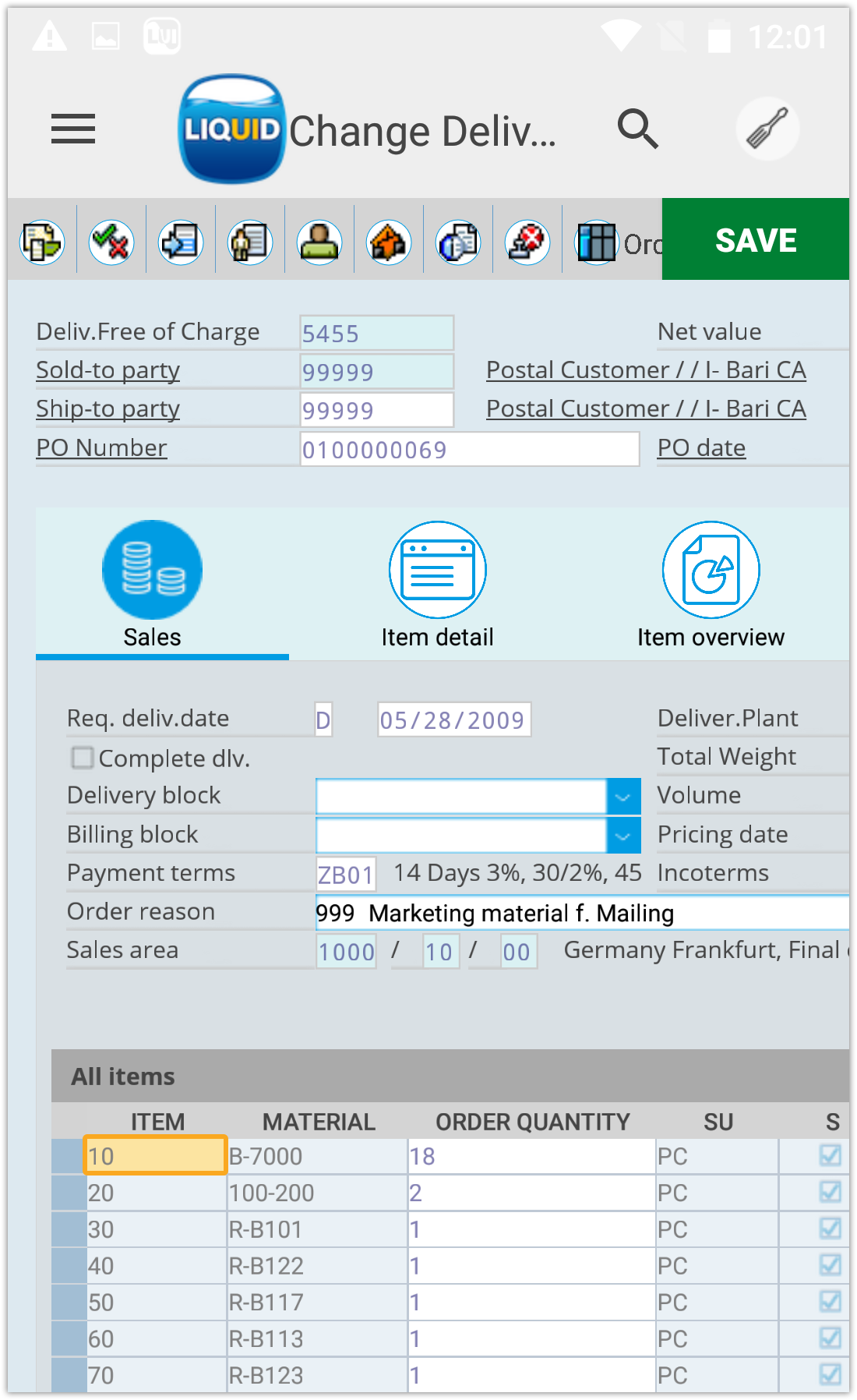This screenshot has width=857, height=1400.
Task: Select the row marker for item 20
Action: [x=69, y=1193]
